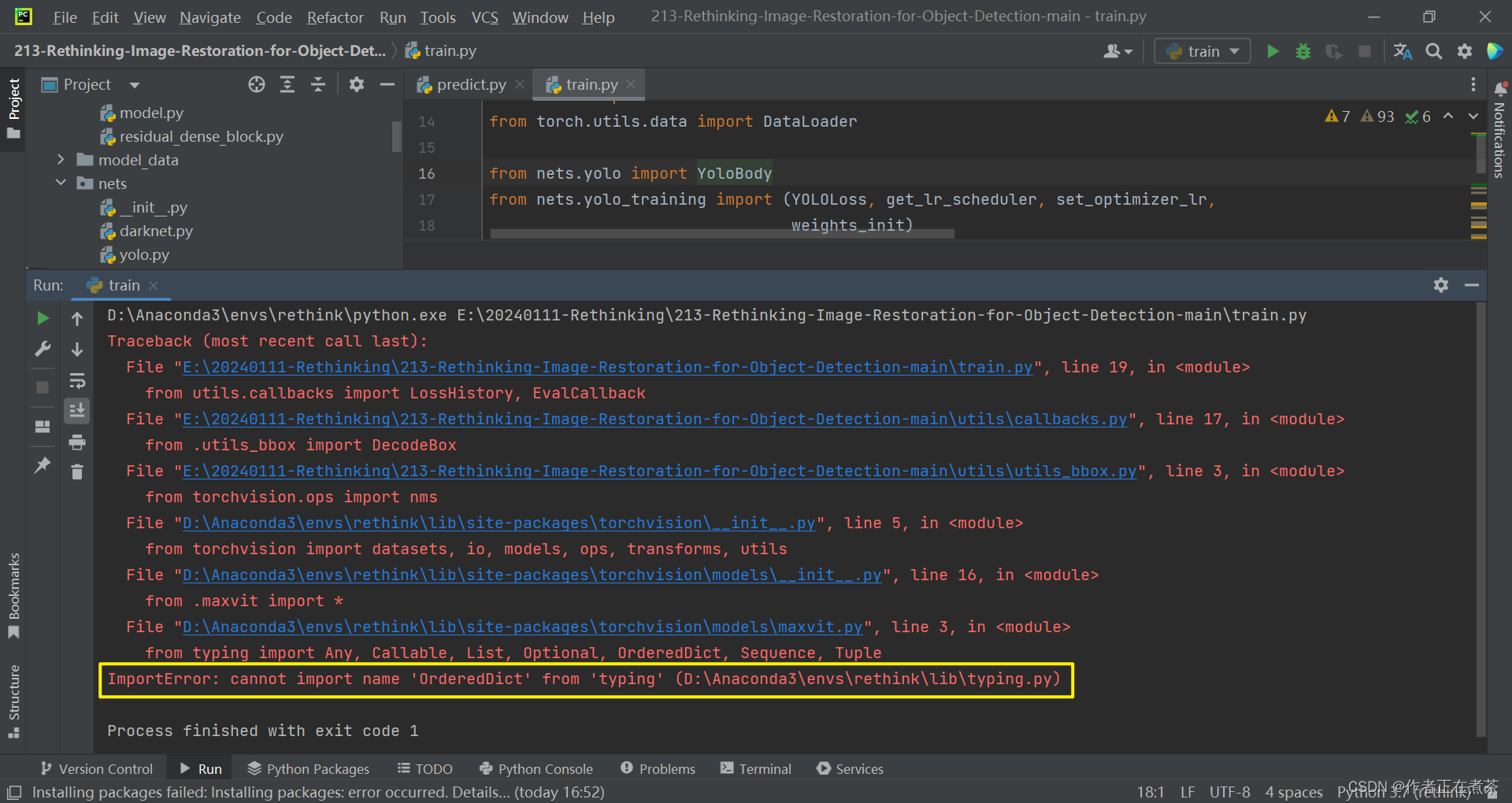
Task: Open IDE Settings via the gear icon
Action: (1465, 50)
